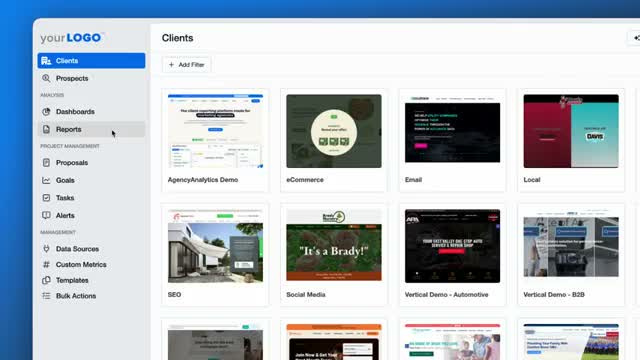
Task: Open the Bulk Actions page
Action: coord(91,296)
